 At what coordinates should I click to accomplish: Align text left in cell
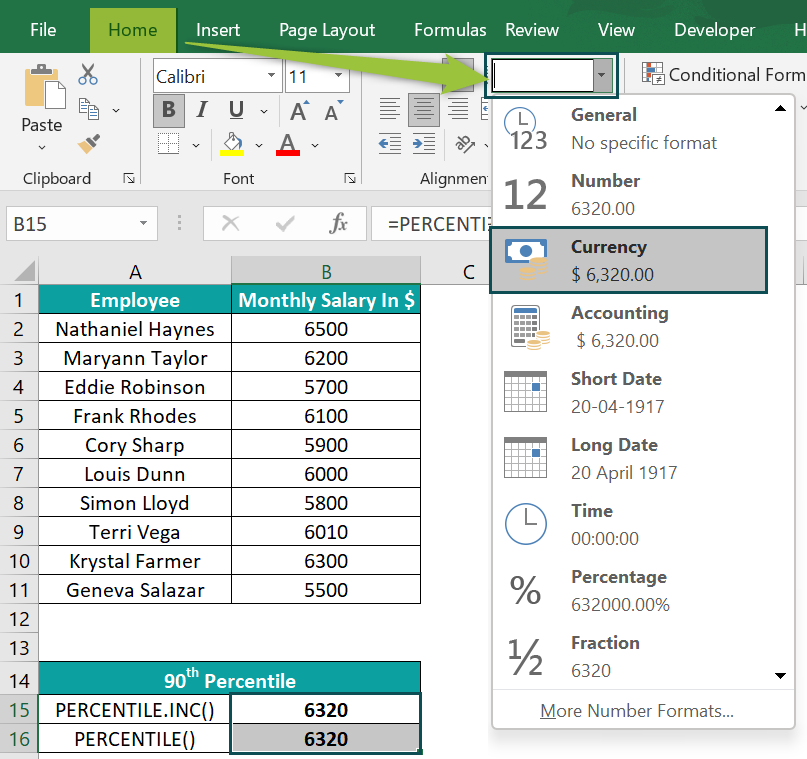tap(390, 110)
